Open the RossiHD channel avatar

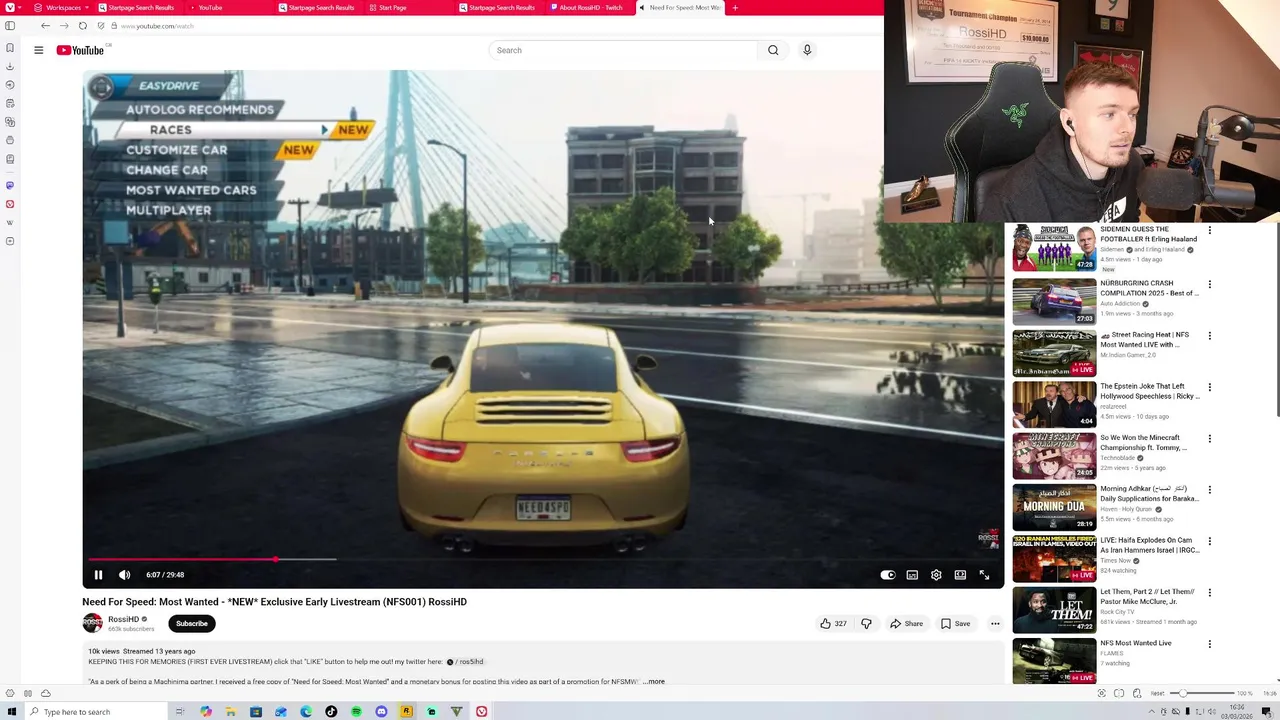coord(92,623)
